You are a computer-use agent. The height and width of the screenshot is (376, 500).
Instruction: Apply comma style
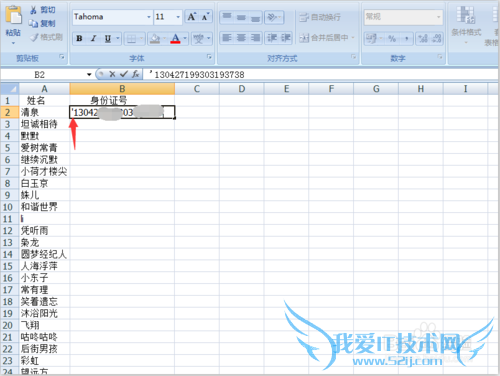click(407, 39)
